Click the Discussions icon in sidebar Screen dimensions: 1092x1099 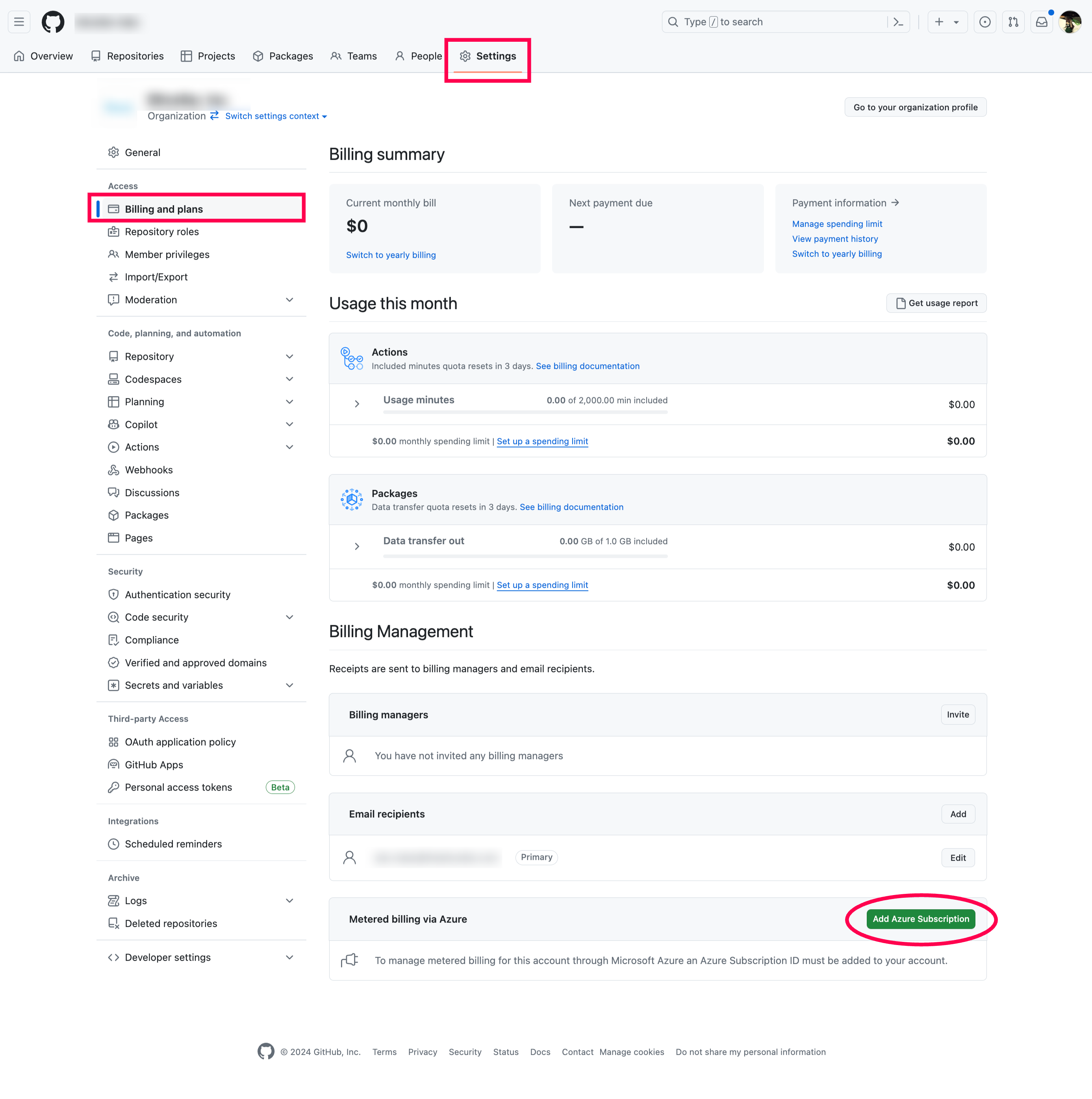pyautogui.click(x=114, y=493)
